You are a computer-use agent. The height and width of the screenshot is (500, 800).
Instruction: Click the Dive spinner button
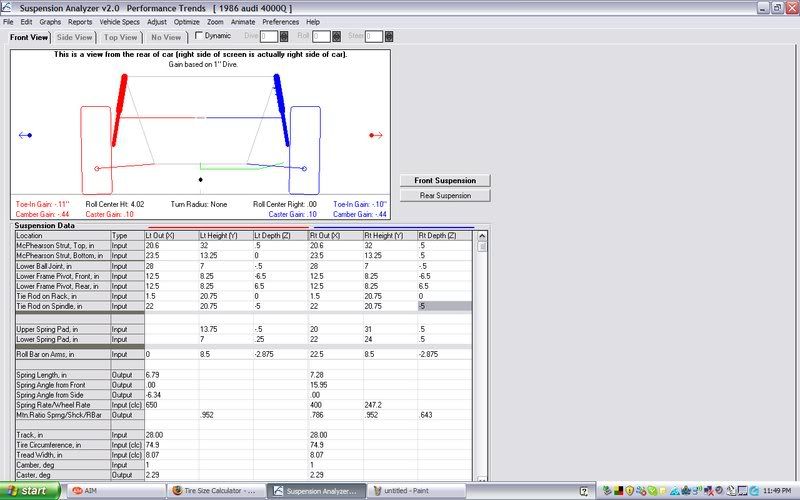[284, 37]
